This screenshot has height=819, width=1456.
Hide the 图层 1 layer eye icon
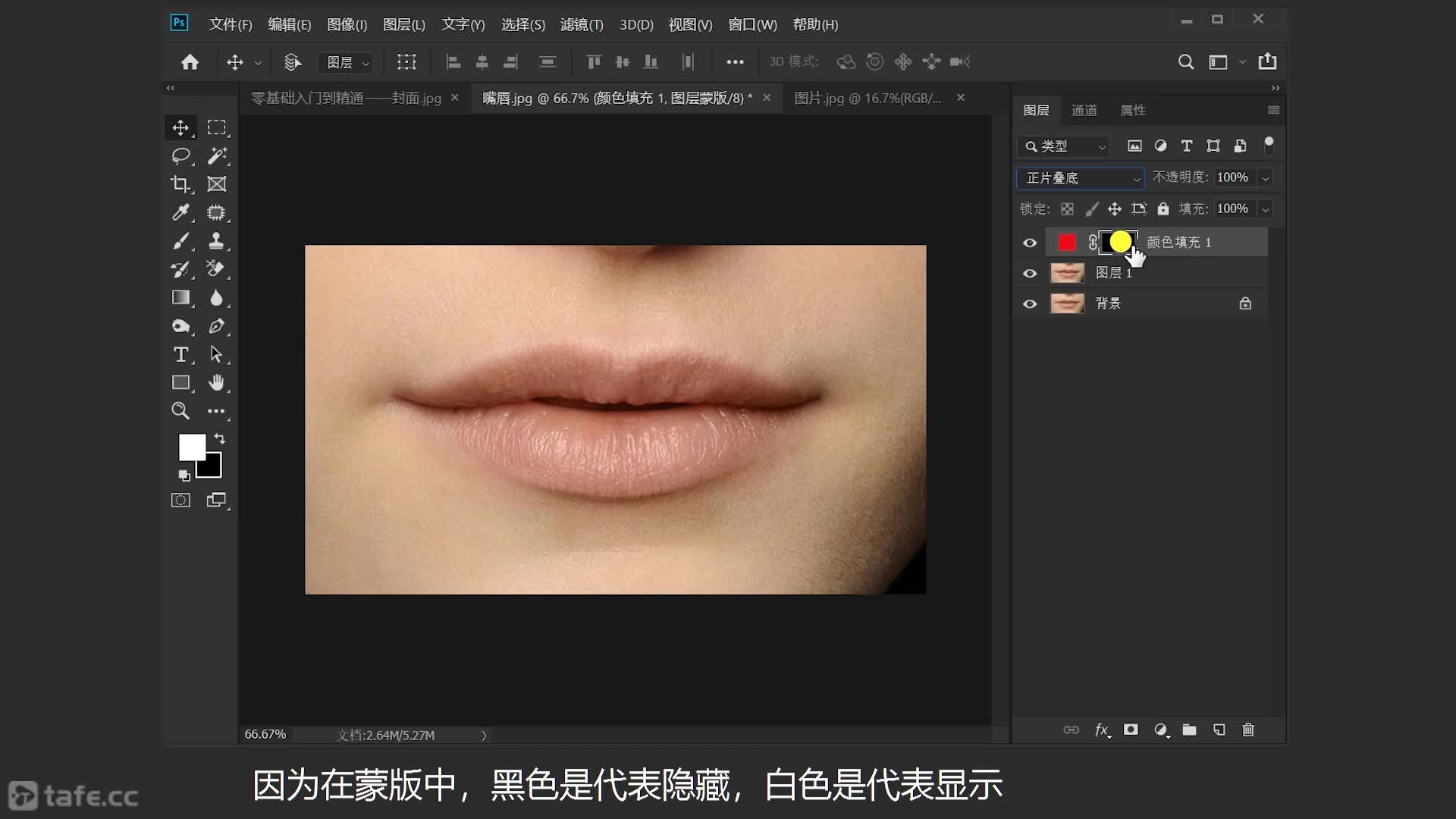1030,273
